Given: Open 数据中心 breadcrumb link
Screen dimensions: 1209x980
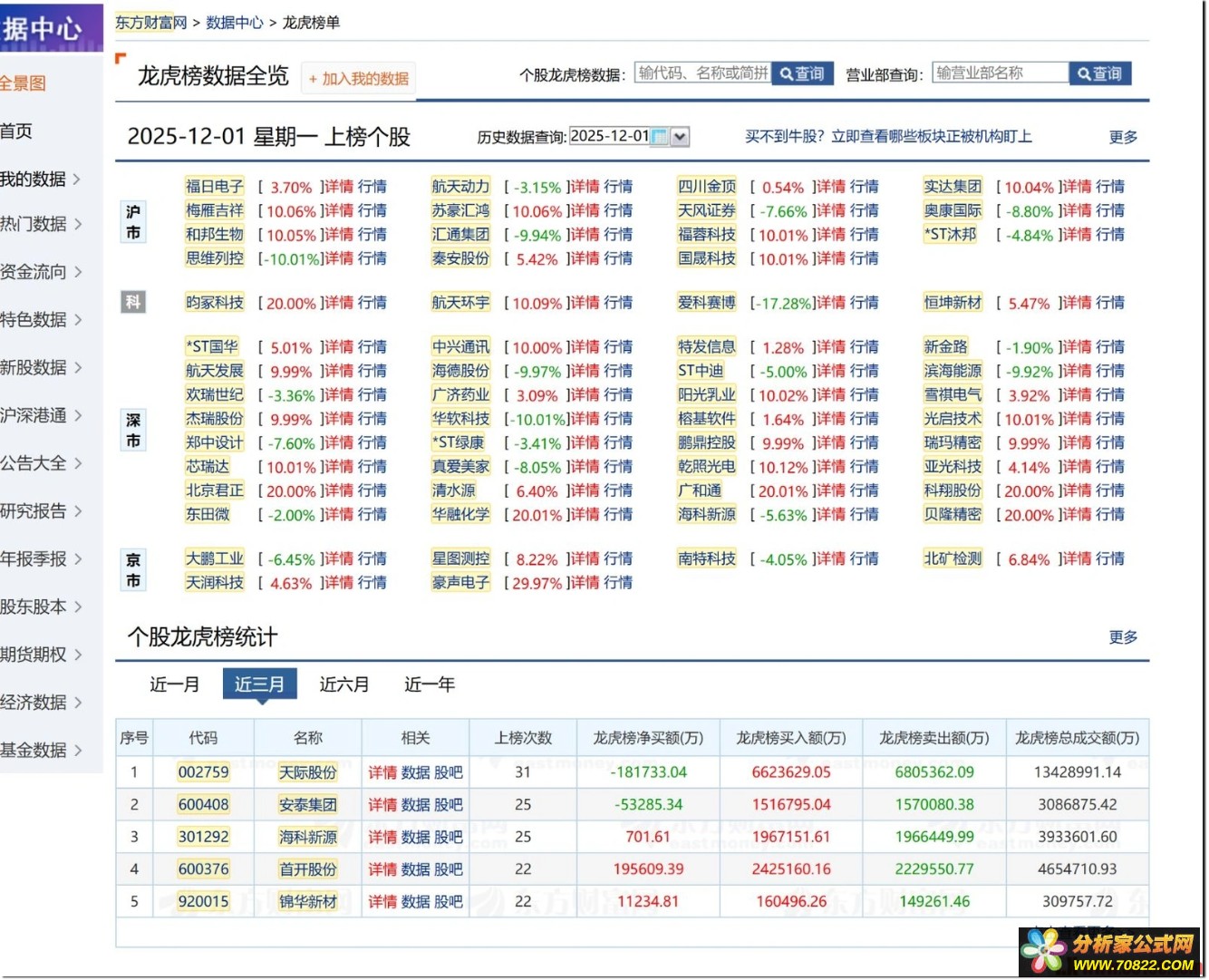Looking at the screenshot, I should click(234, 23).
